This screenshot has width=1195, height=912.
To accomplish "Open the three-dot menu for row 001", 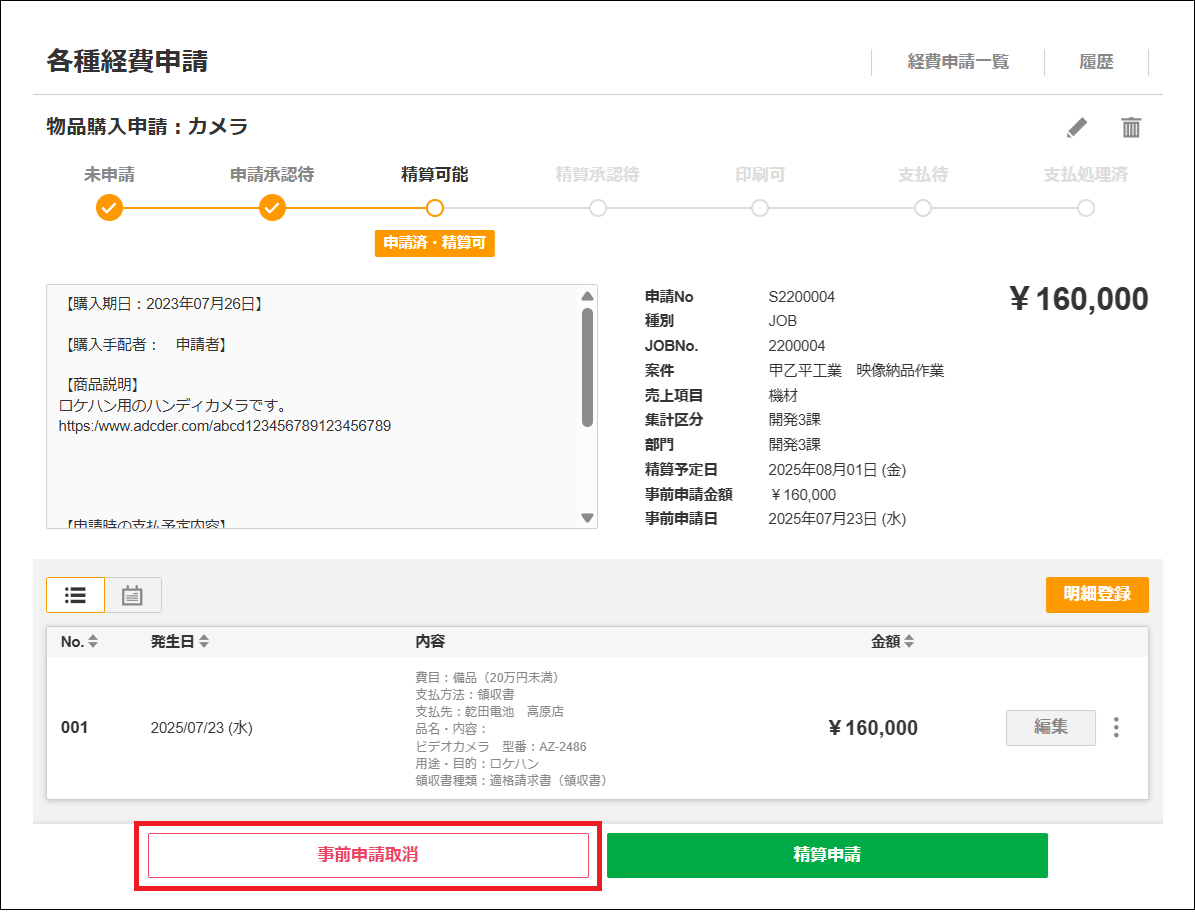I will pos(1116,728).
